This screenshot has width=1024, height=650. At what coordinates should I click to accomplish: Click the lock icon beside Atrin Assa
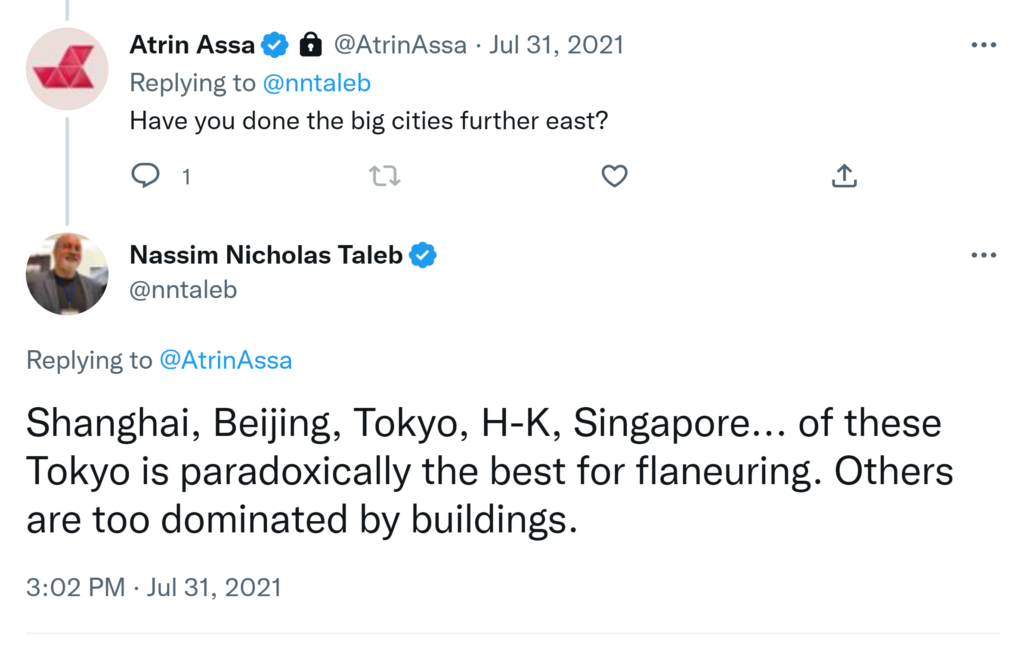(x=311, y=45)
